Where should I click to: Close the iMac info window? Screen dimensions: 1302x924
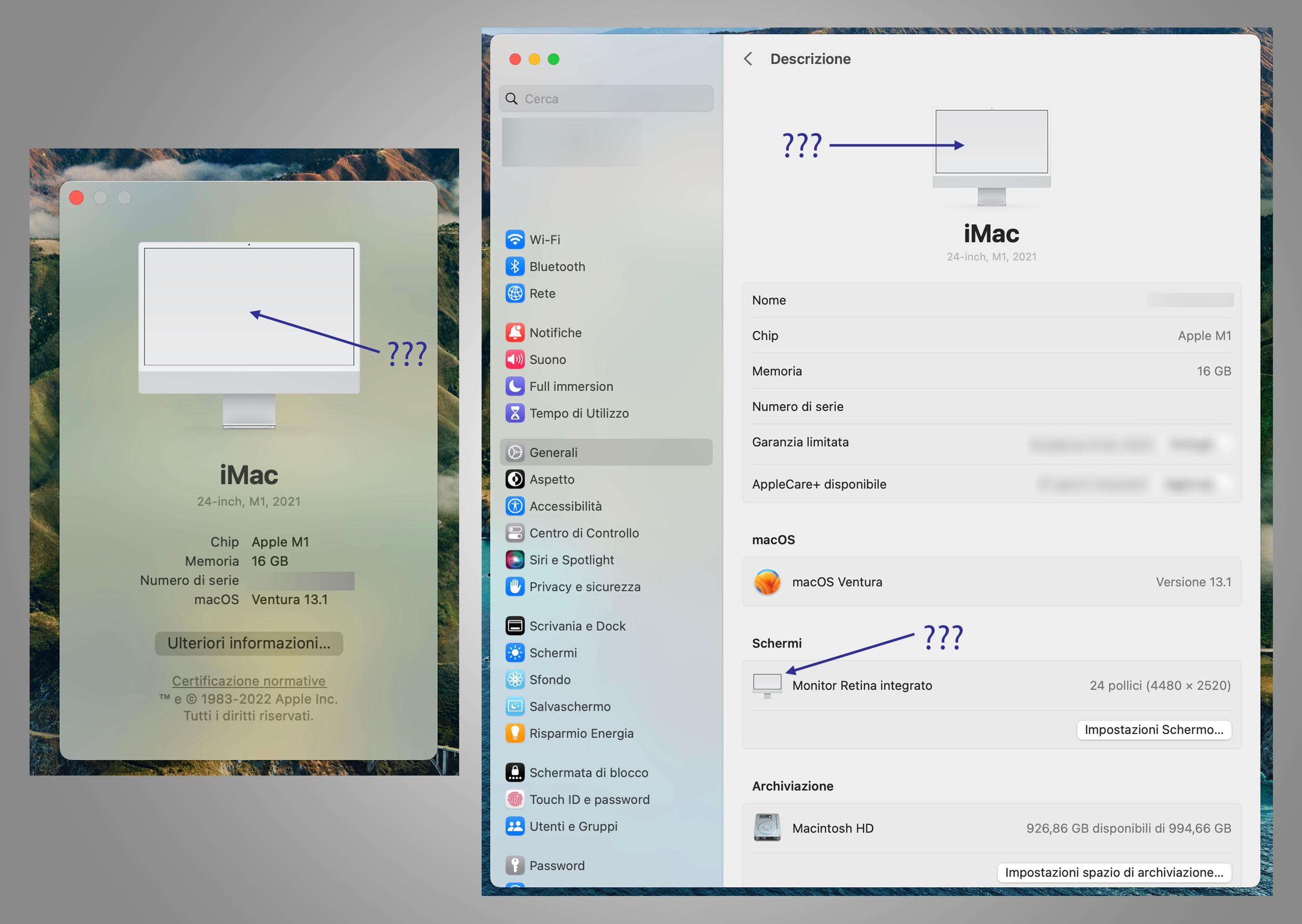click(77, 197)
